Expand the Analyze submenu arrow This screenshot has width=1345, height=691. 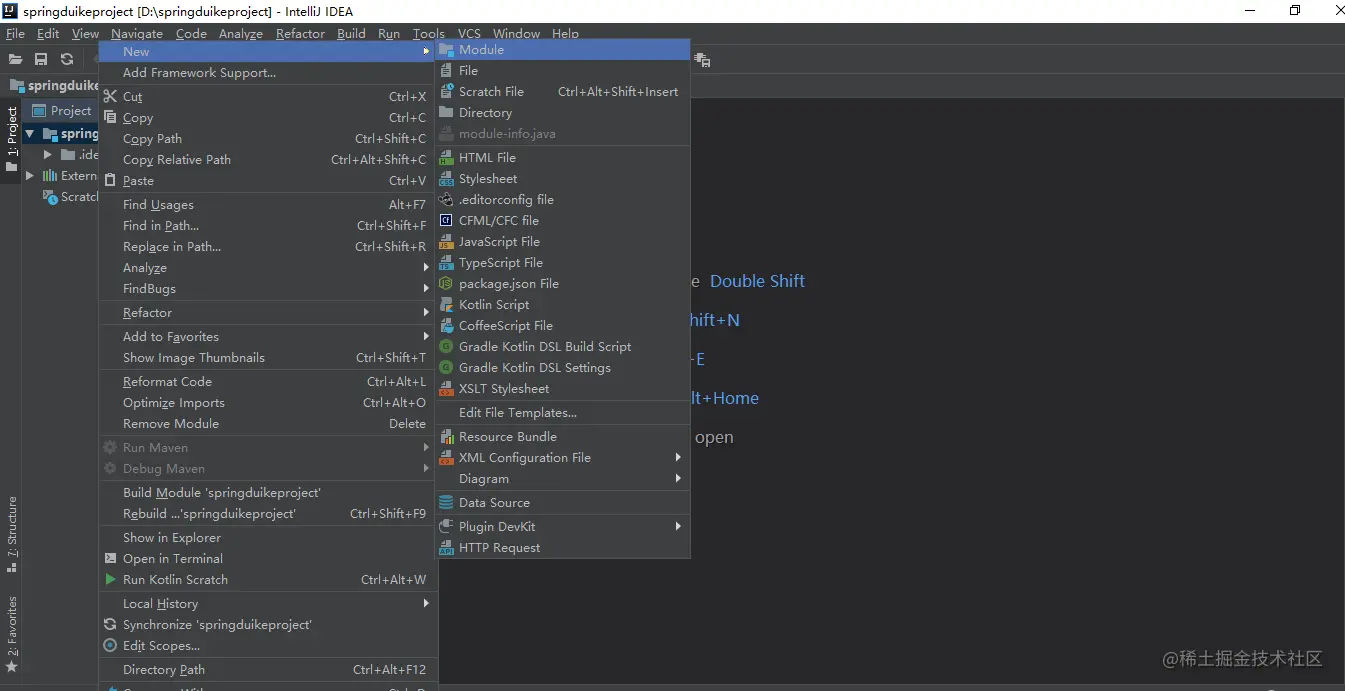[x=426, y=268]
